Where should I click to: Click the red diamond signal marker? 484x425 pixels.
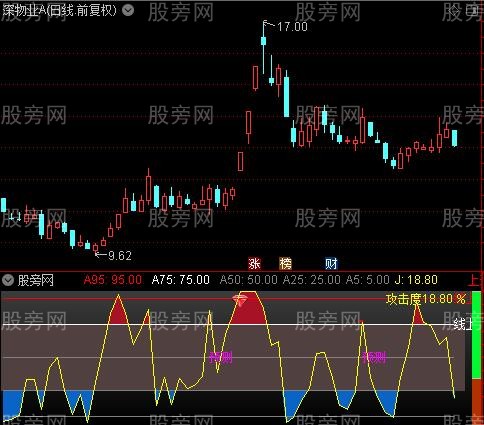coord(240,300)
